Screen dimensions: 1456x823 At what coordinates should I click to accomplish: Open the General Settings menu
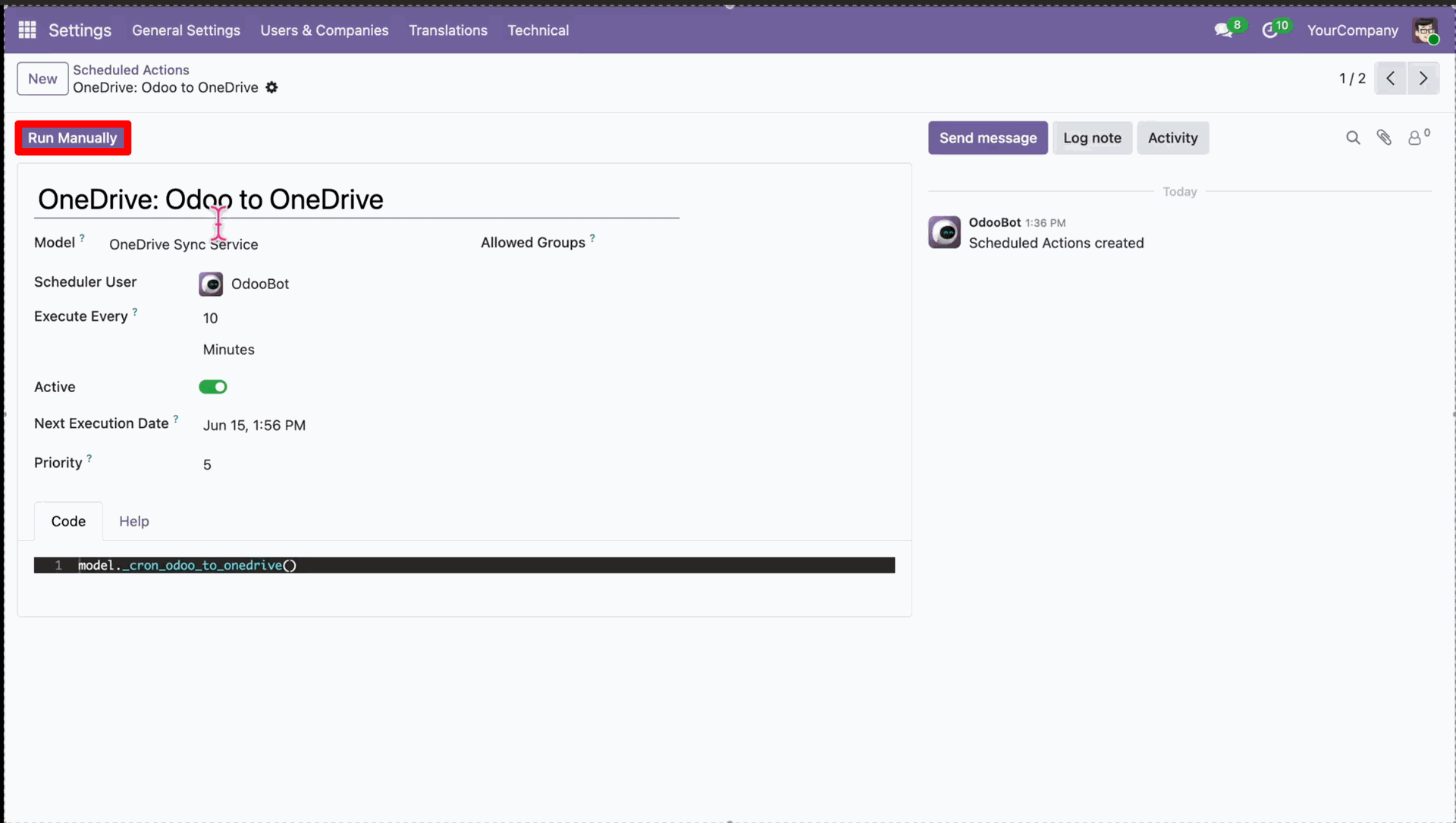point(186,30)
